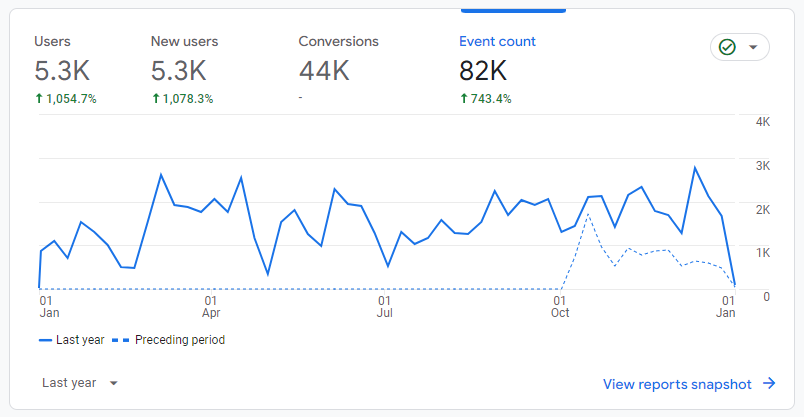Click the 44K Conversions value

[324, 71]
